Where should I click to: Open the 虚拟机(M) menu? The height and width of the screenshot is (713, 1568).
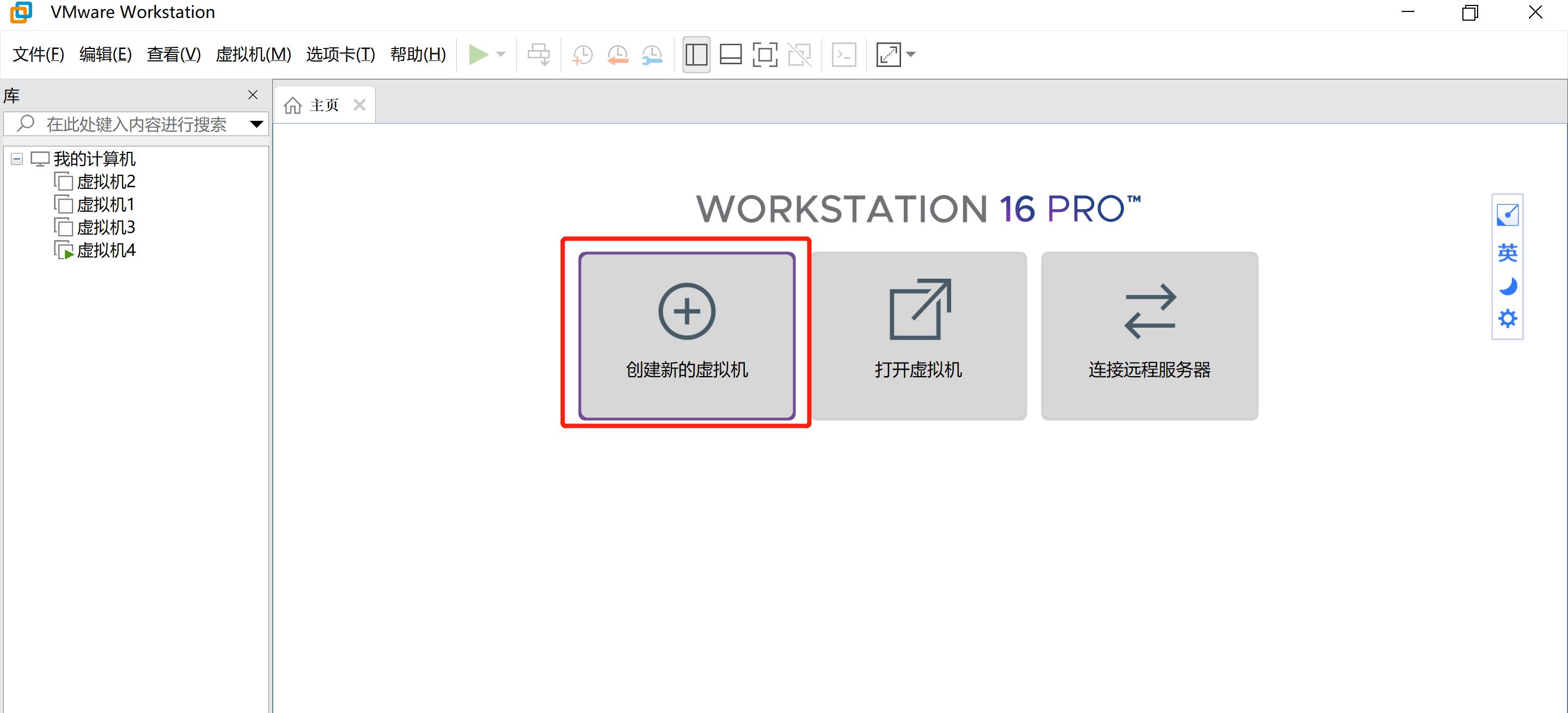[253, 55]
